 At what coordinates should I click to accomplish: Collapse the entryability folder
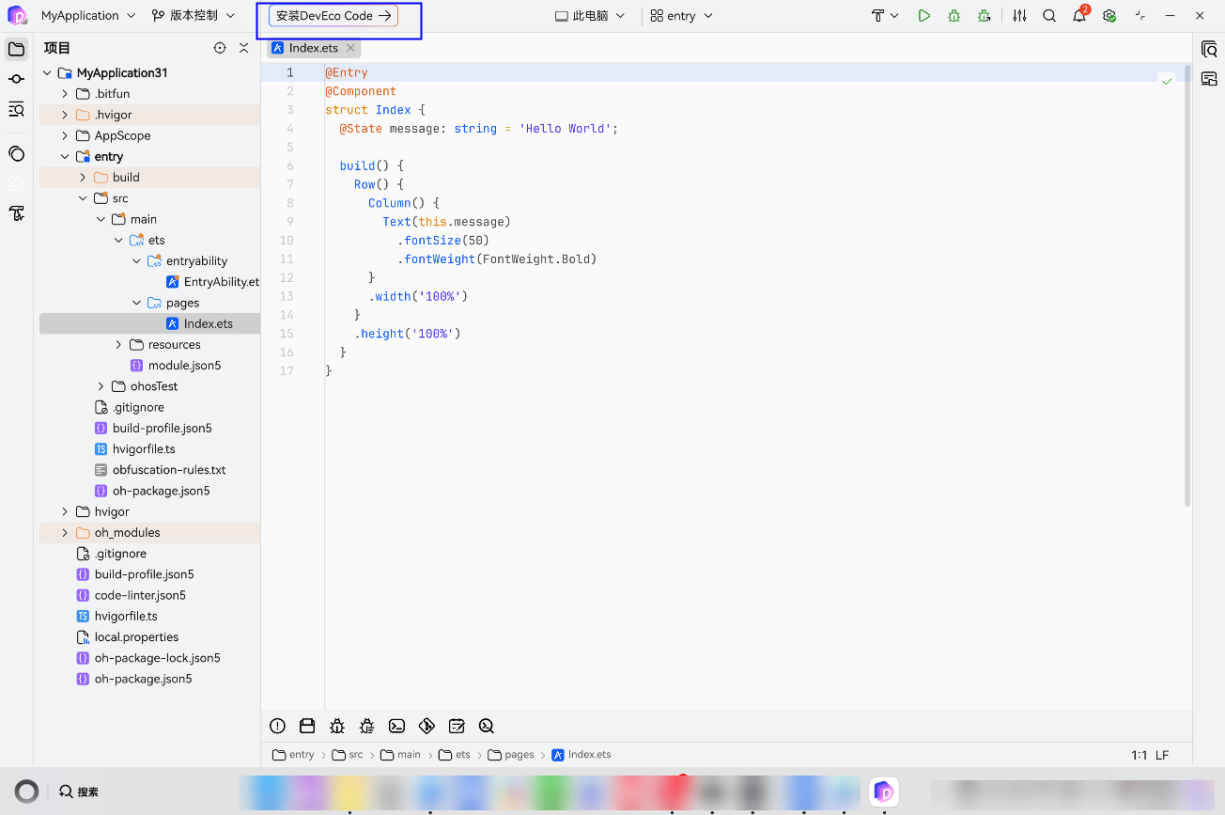[137, 261]
